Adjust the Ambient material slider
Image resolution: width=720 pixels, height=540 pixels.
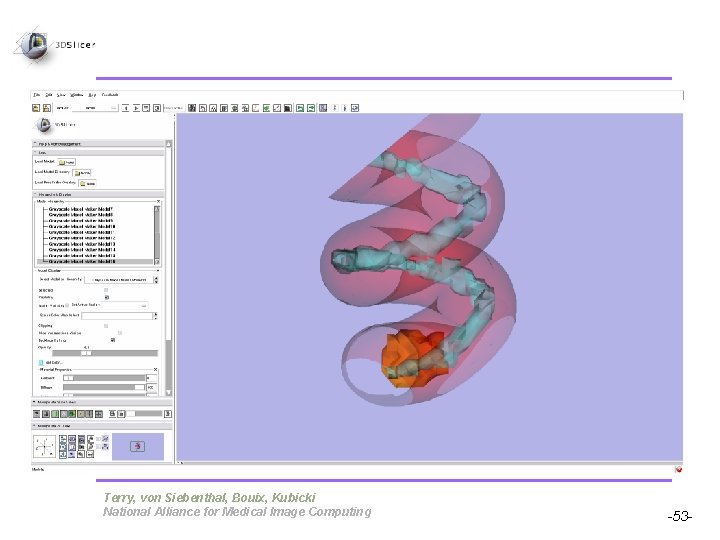point(104,378)
